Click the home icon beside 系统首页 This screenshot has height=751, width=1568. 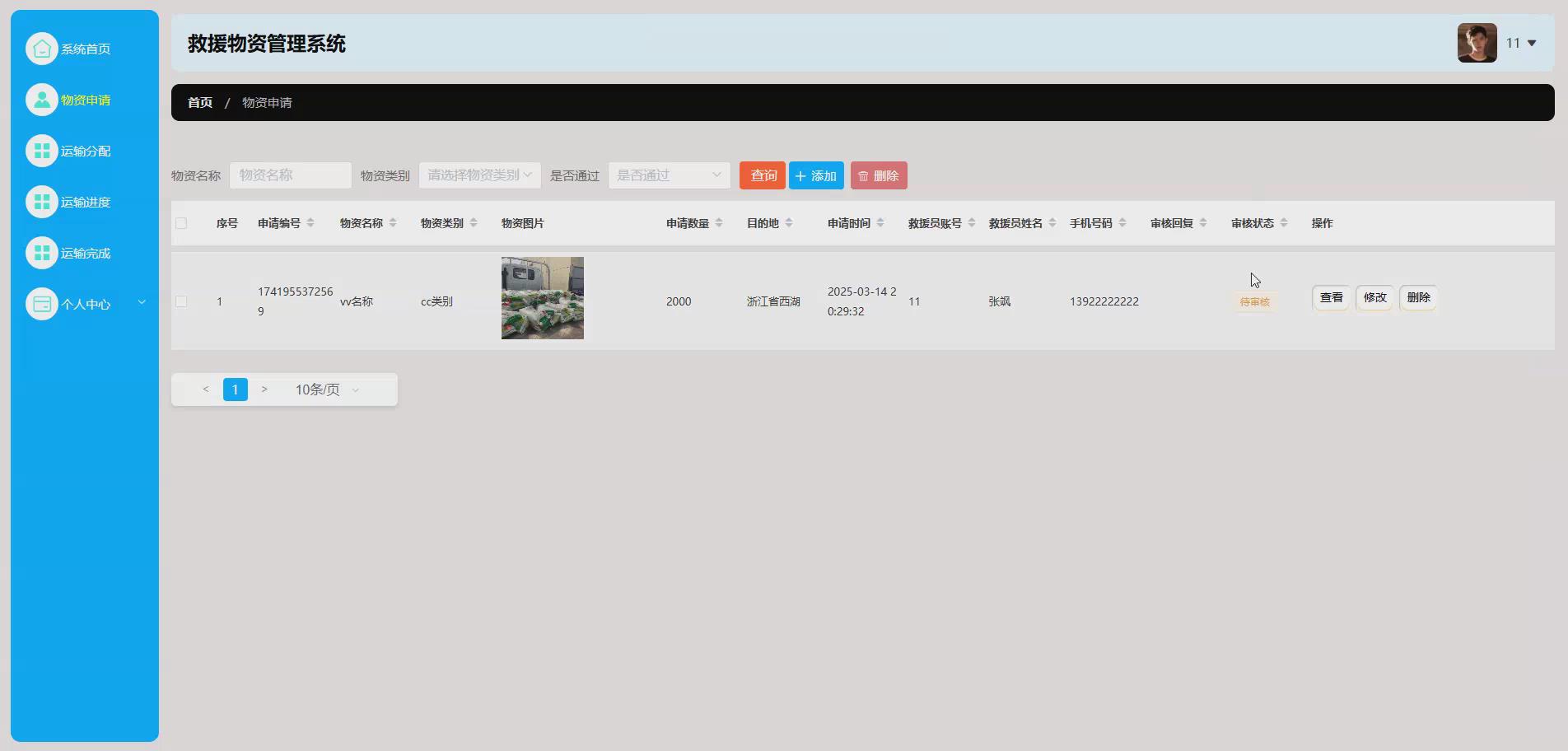click(x=42, y=49)
